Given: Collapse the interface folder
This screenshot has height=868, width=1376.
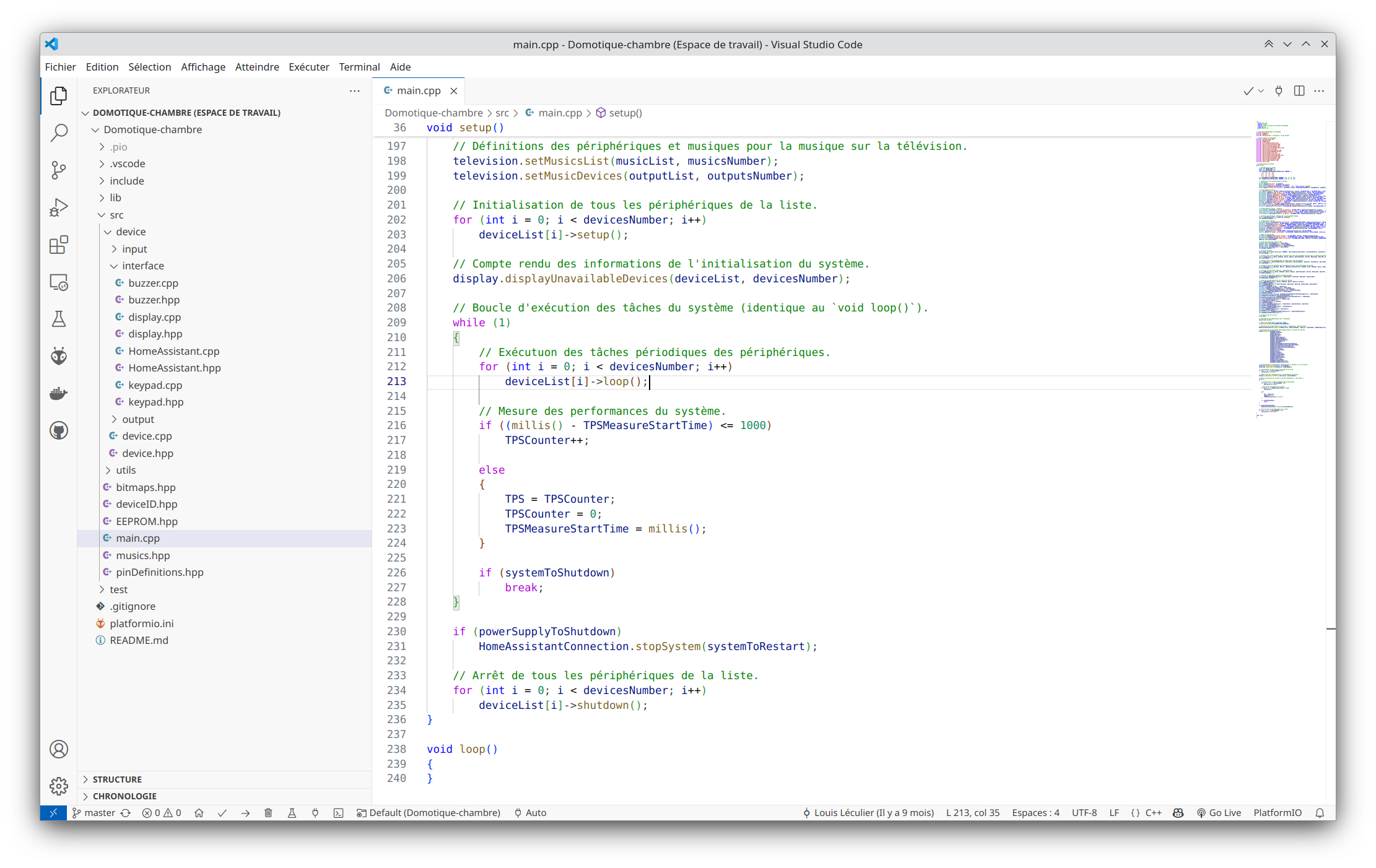Looking at the screenshot, I should point(142,266).
